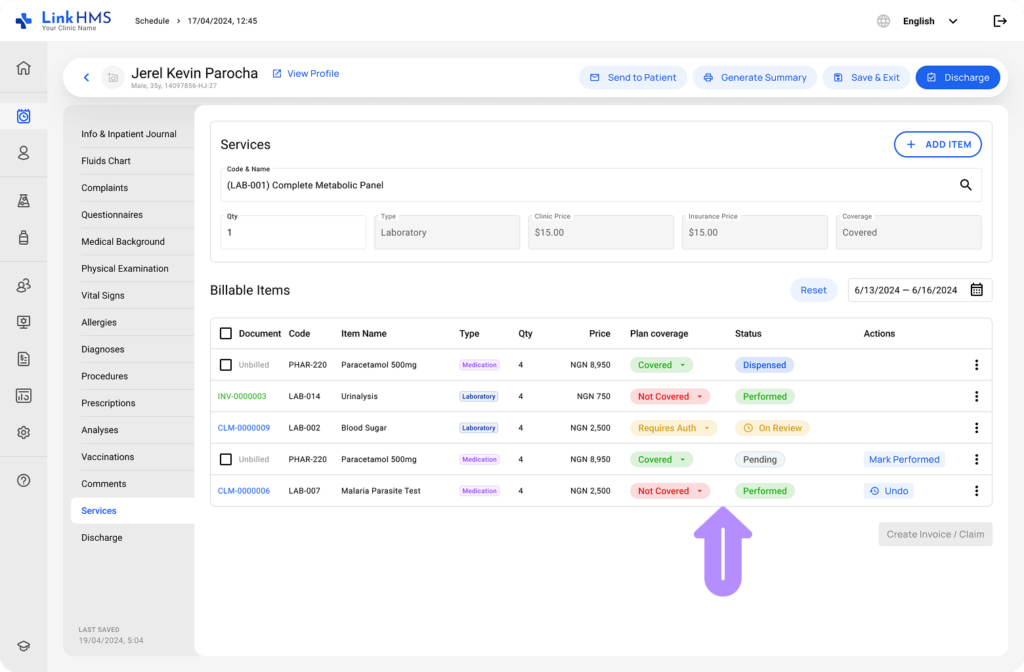Open the Patients person icon in sidebar

(x=24, y=153)
